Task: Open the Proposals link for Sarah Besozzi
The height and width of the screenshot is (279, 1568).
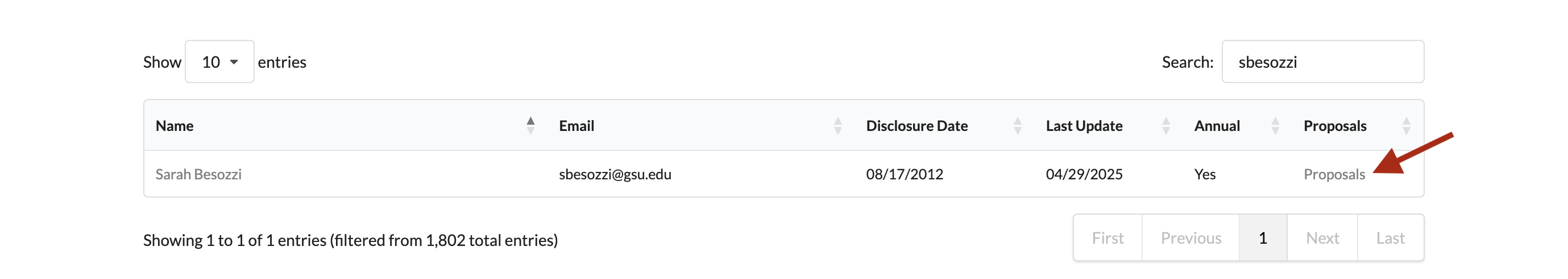Action: pyautogui.click(x=1334, y=174)
